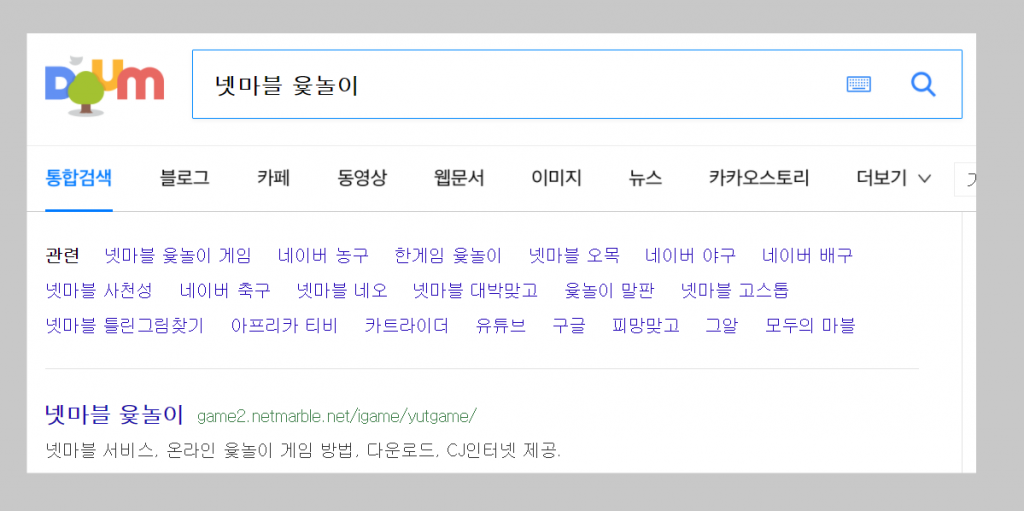The height and width of the screenshot is (511, 1024).
Task: Click related search 네이버 농구
Action: coord(323,256)
